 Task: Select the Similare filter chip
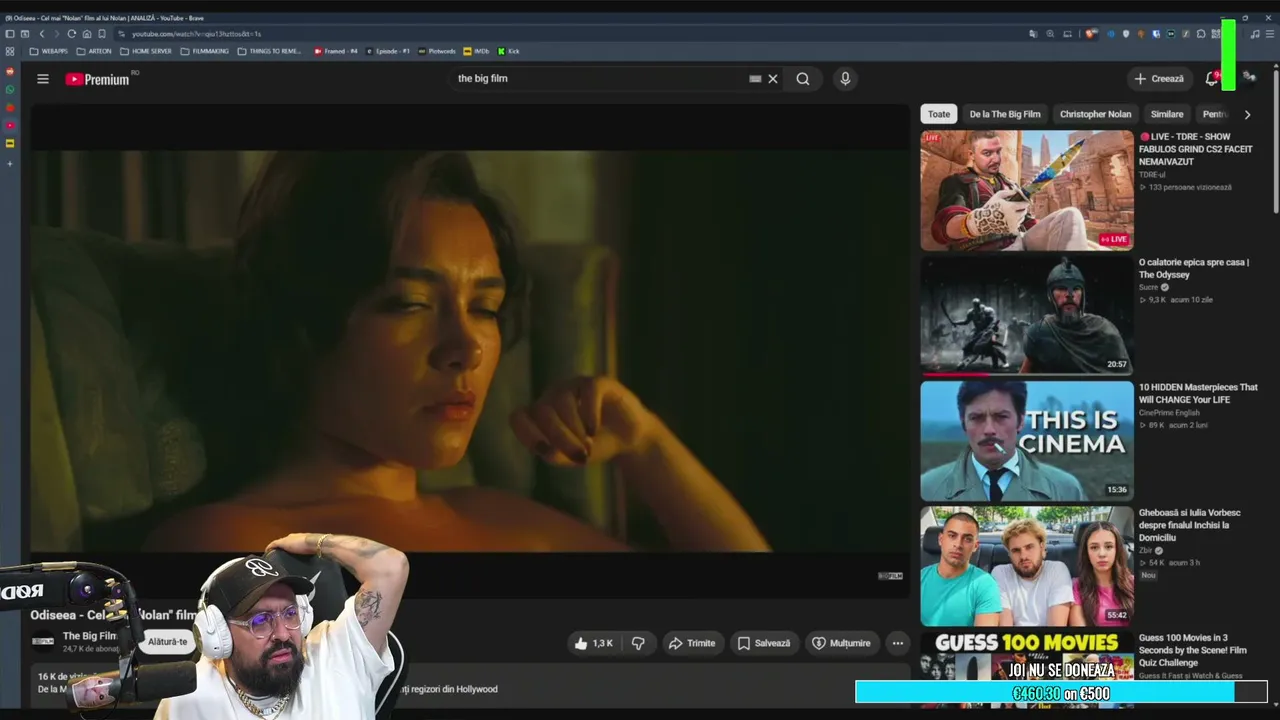[1167, 114]
